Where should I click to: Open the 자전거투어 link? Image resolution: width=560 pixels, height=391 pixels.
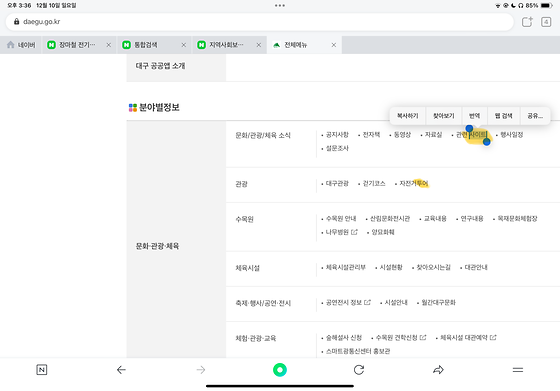click(x=414, y=184)
